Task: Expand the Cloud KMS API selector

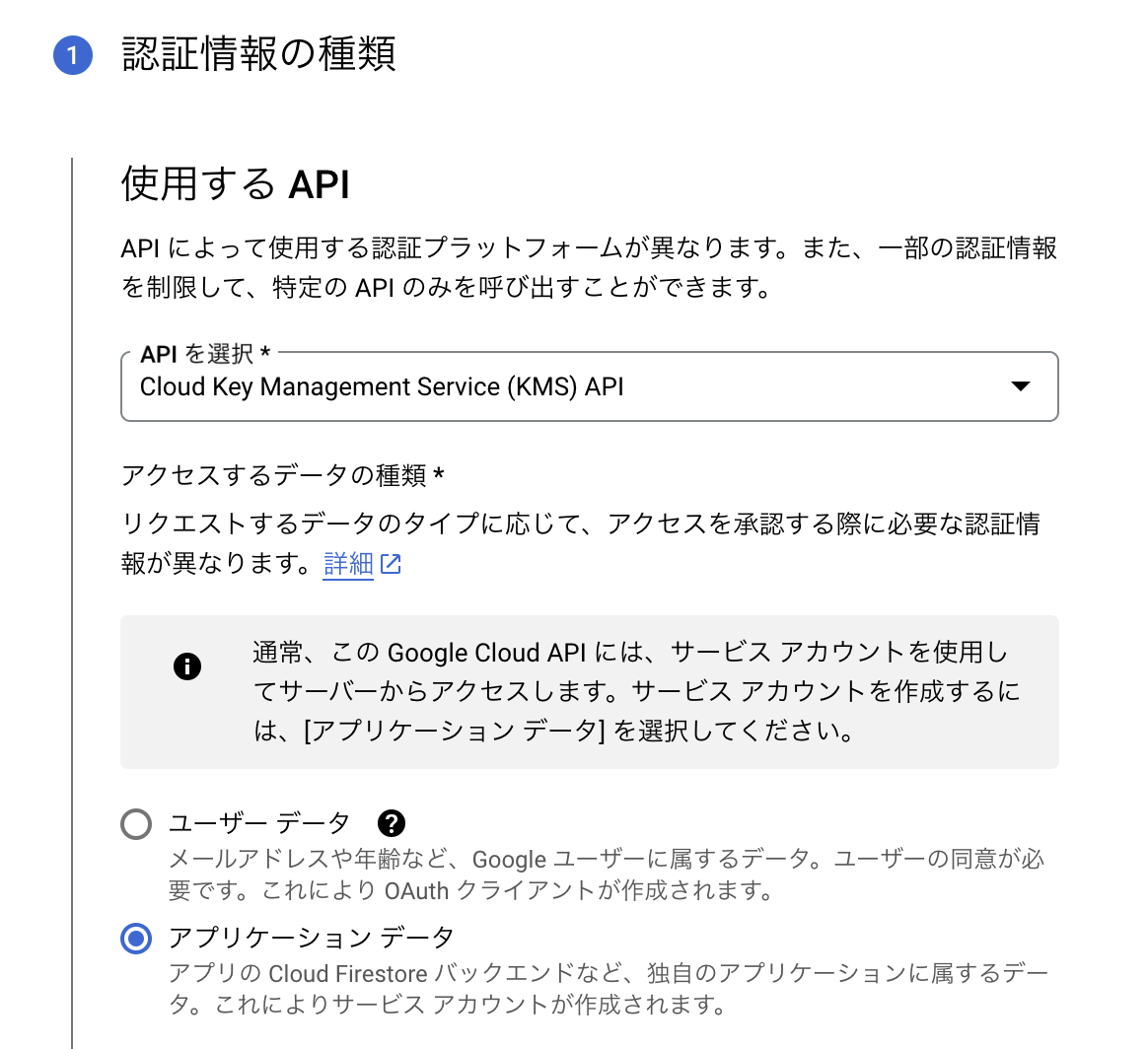Action: pyautogui.click(x=590, y=386)
